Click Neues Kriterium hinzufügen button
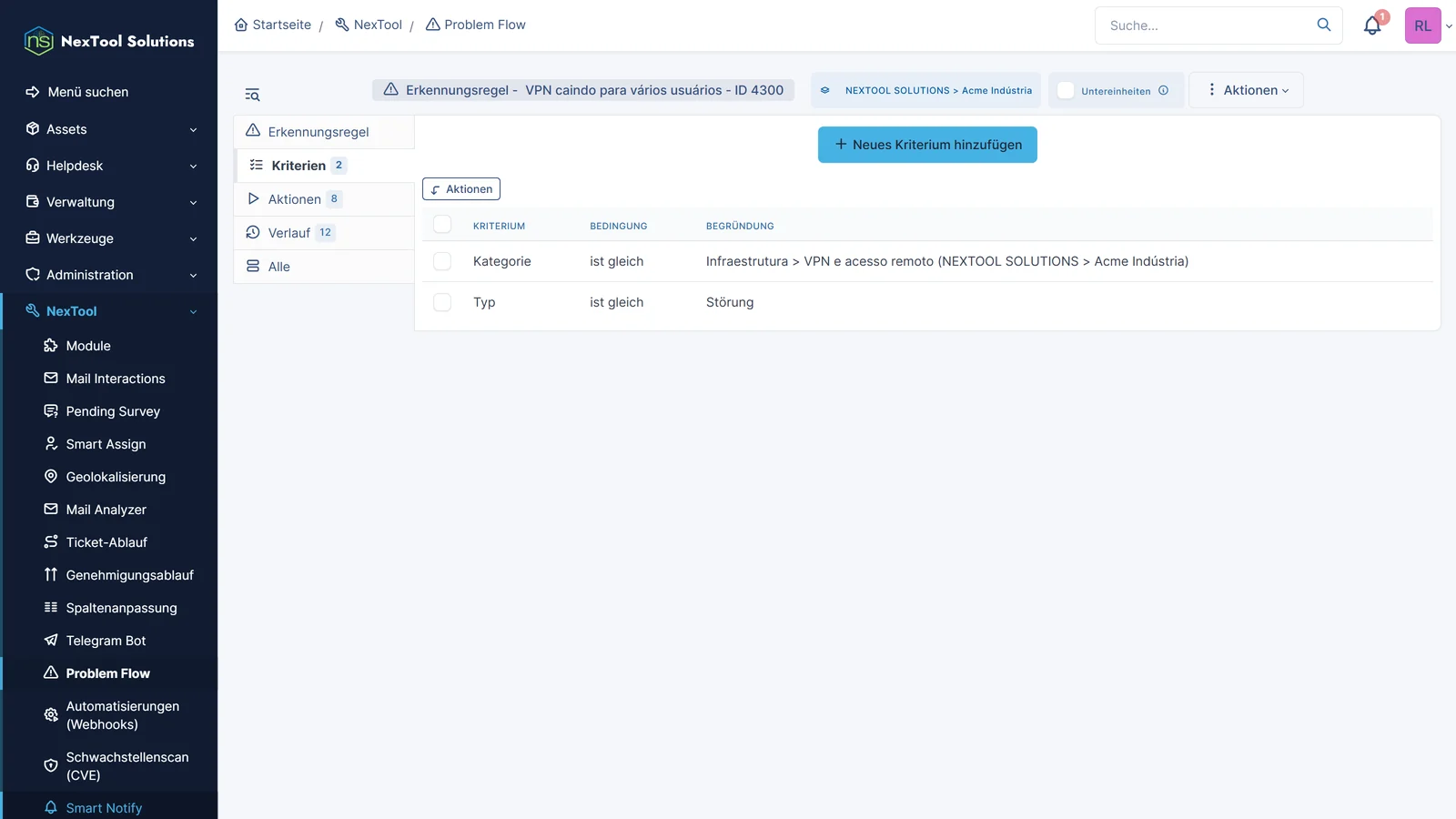This screenshot has height=819, width=1456. click(927, 145)
